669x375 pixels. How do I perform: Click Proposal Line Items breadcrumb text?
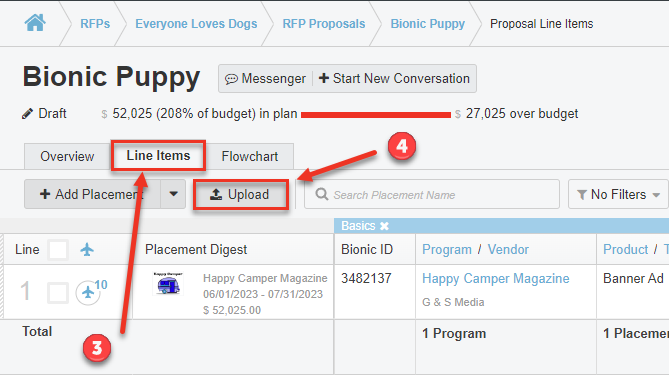click(541, 24)
